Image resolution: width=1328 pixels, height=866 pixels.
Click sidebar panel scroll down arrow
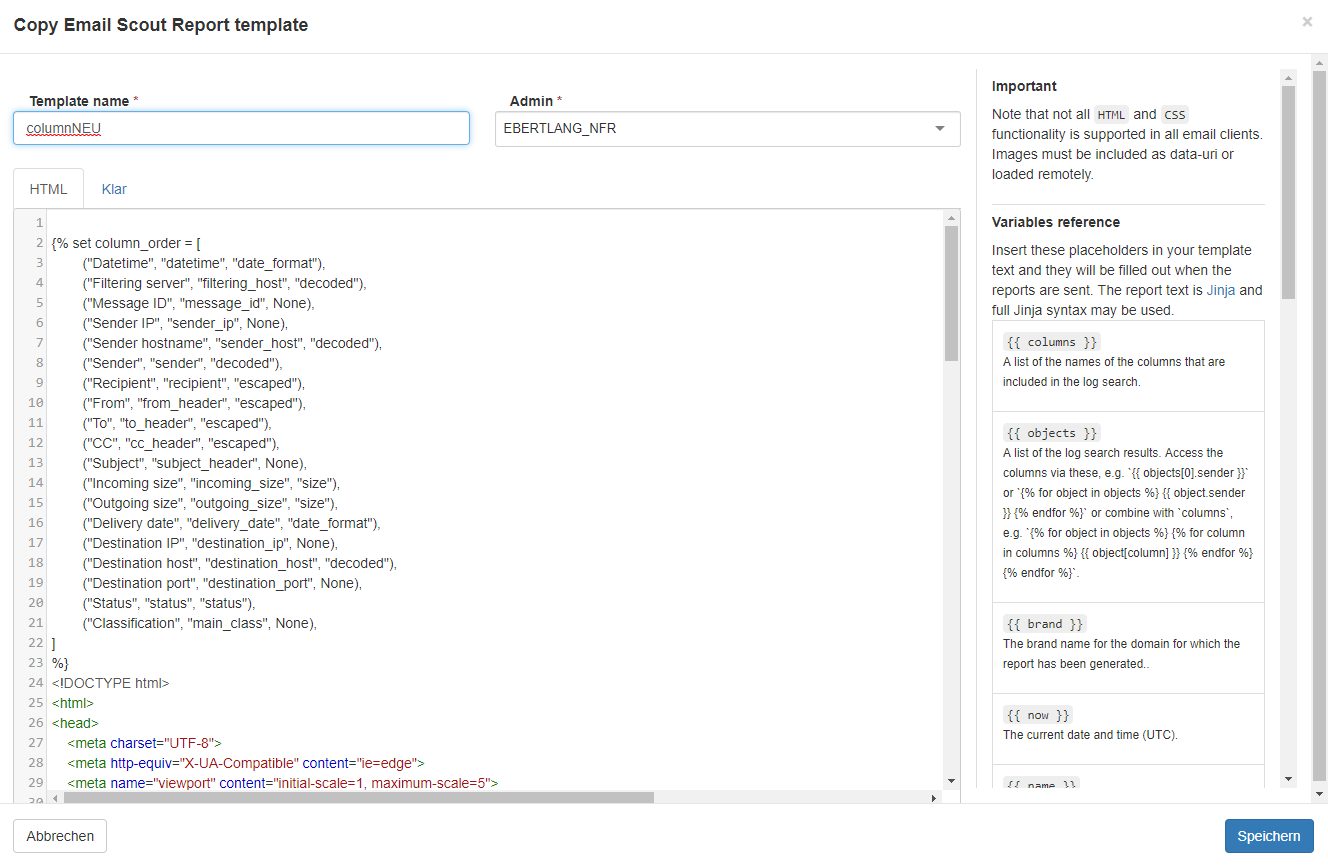1288,779
